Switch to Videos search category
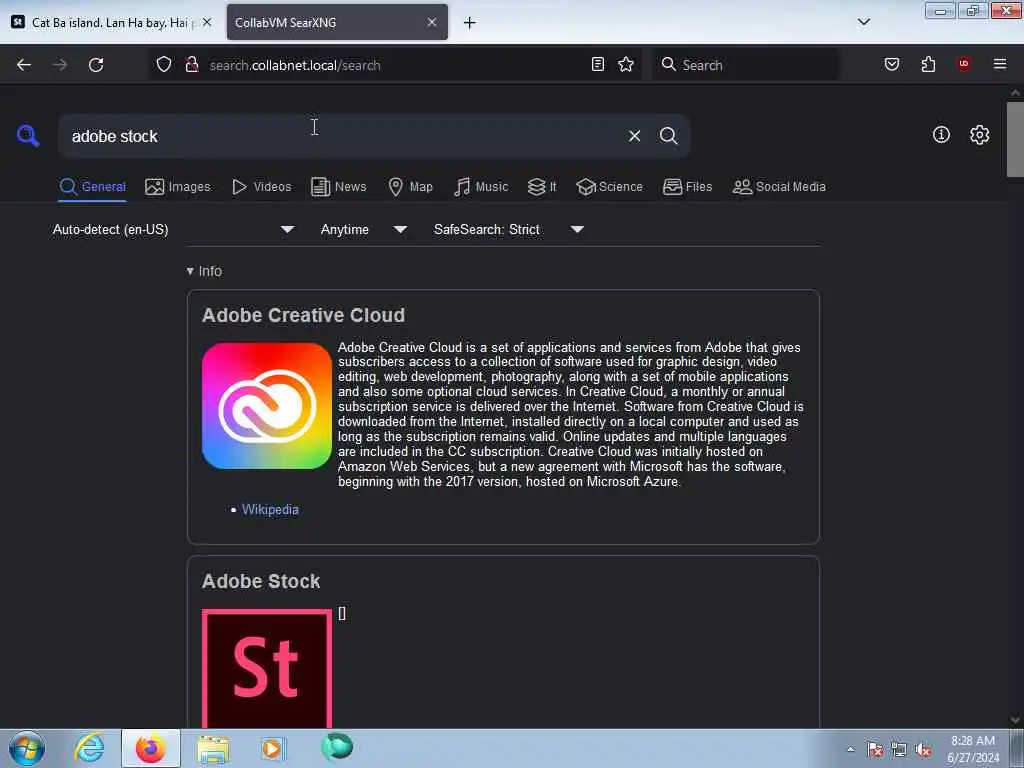The image size is (1024, 768). (x=261, y=187)
